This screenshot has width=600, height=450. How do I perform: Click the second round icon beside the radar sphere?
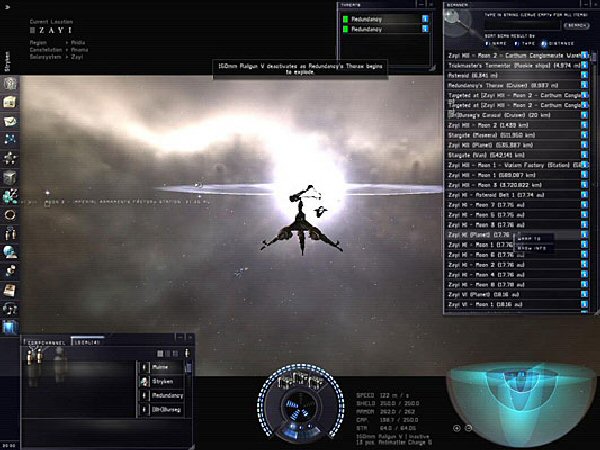click(x=468, y=428)
